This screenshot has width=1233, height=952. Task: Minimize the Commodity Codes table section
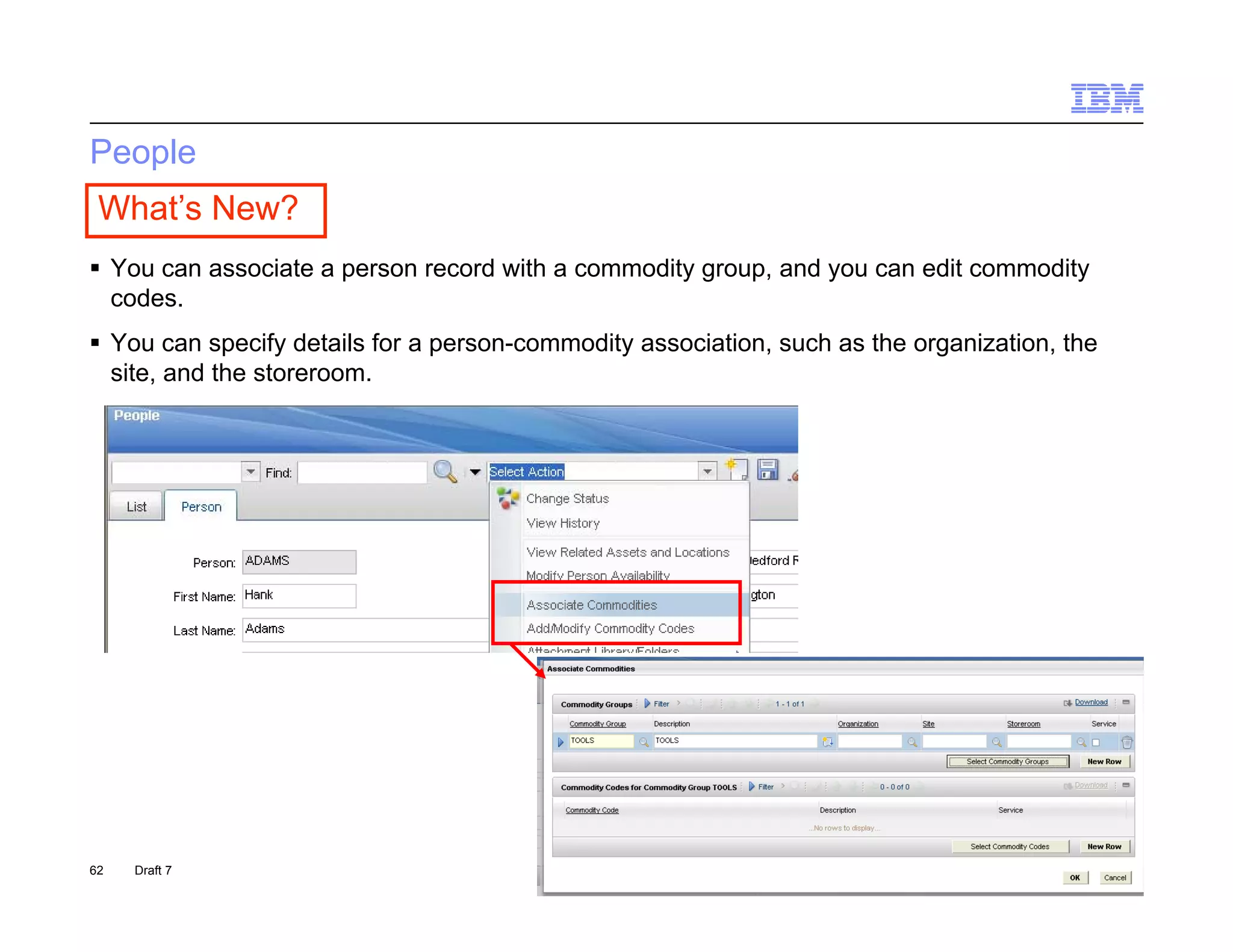click(1126, 785)
